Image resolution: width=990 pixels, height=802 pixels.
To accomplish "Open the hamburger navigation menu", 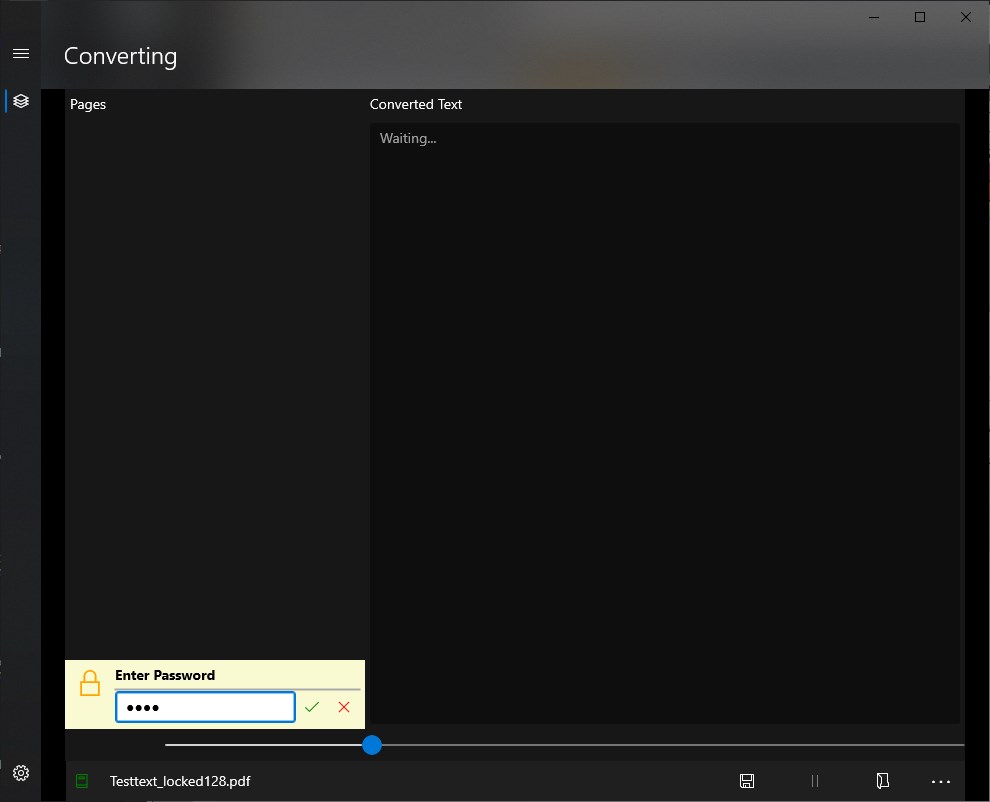I will pyautogui.click(x=21, y=54).
